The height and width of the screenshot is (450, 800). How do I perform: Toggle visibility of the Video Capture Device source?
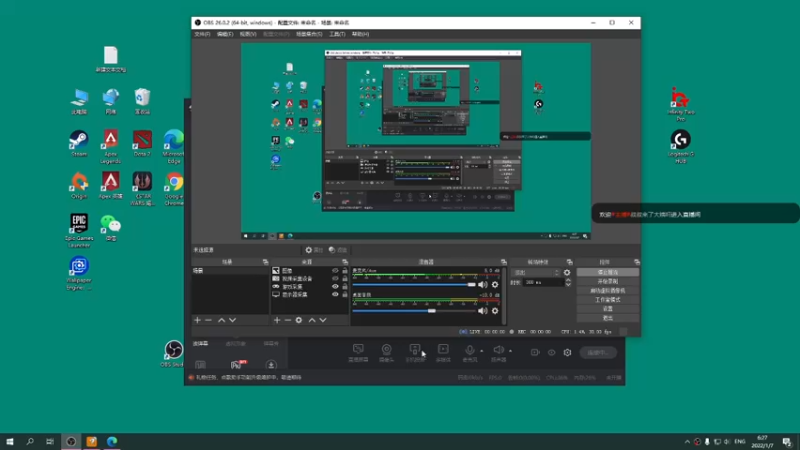tap(335, 279)
